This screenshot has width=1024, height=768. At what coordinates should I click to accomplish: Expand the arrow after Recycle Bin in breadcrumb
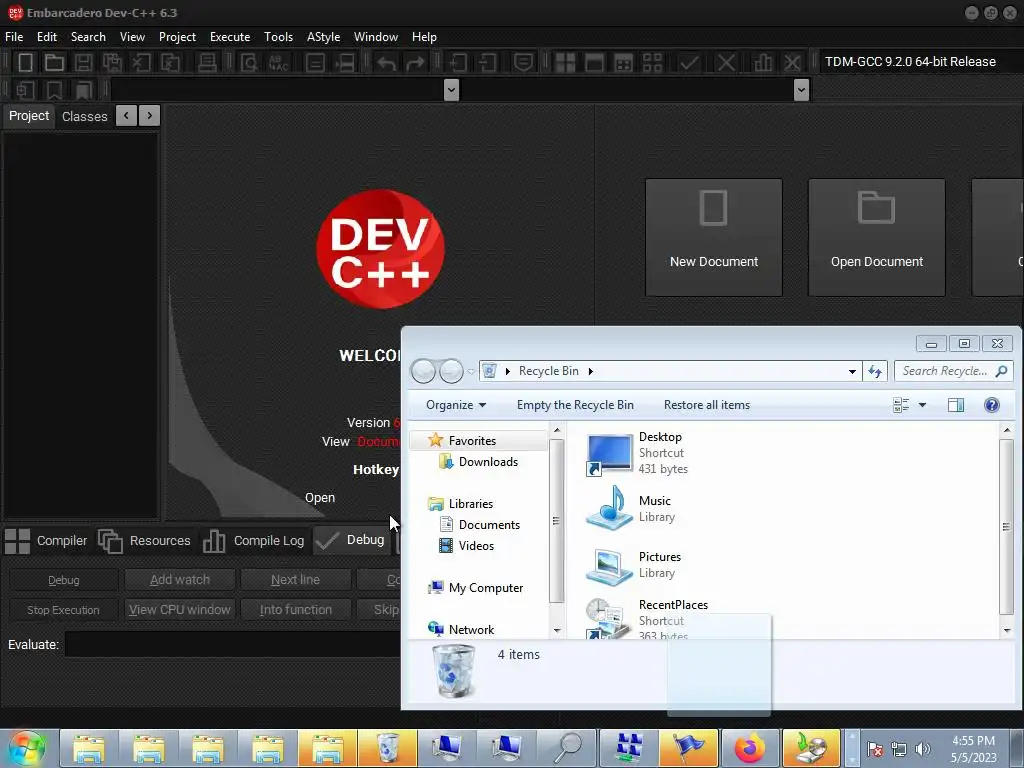pyautogui.click(x=590, y=371)
